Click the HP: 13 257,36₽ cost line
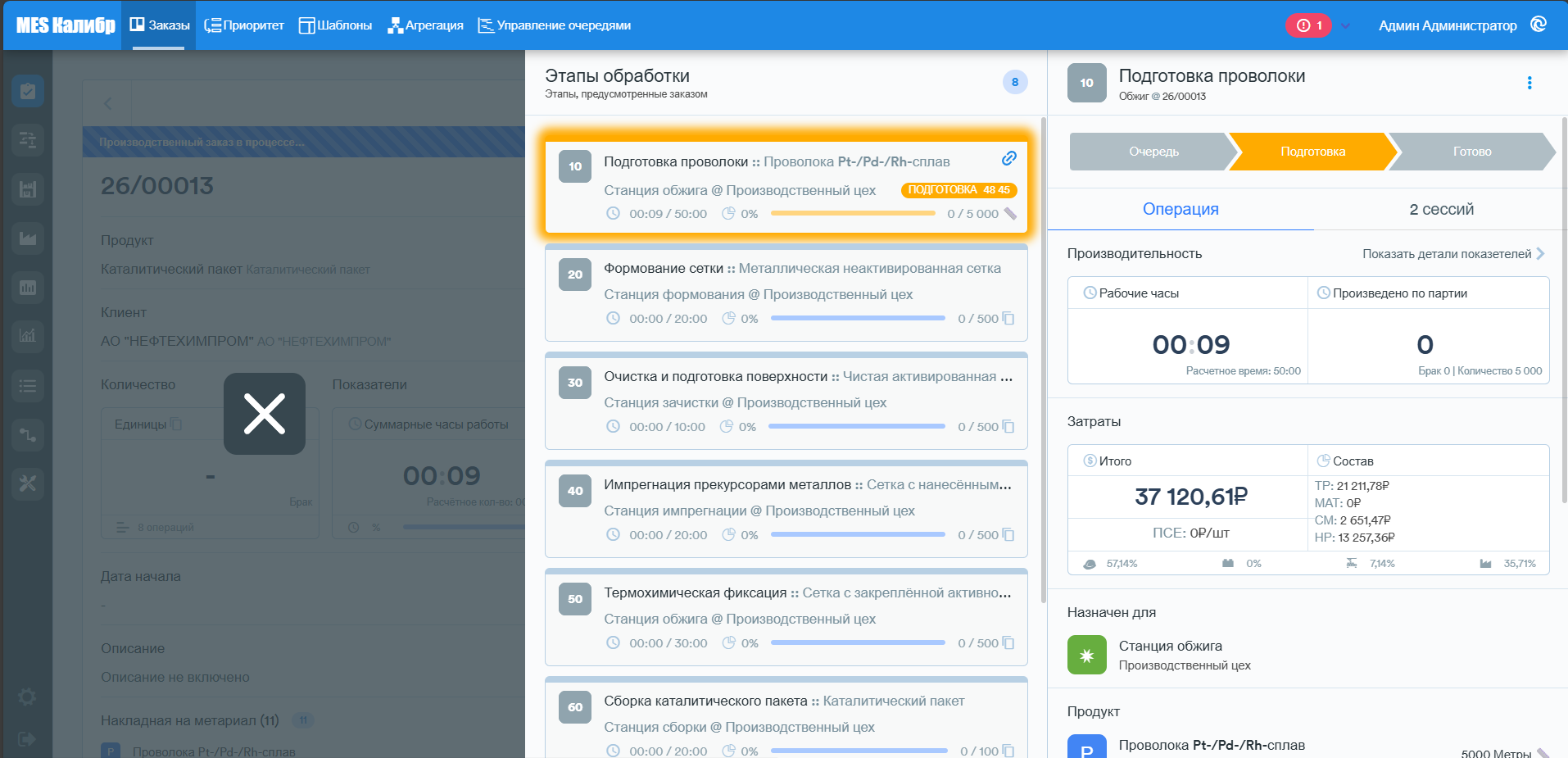The height and width of the screenshot is (758, 1568). [x=1354, y=538]
